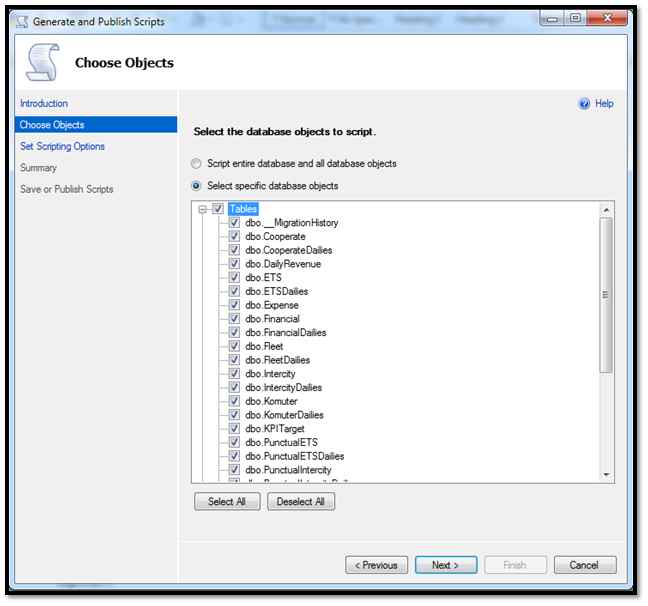The width and height of the screenshot is (648, 606).
Task: Open Set Scripting Options step
Action: tap(62, 146)
